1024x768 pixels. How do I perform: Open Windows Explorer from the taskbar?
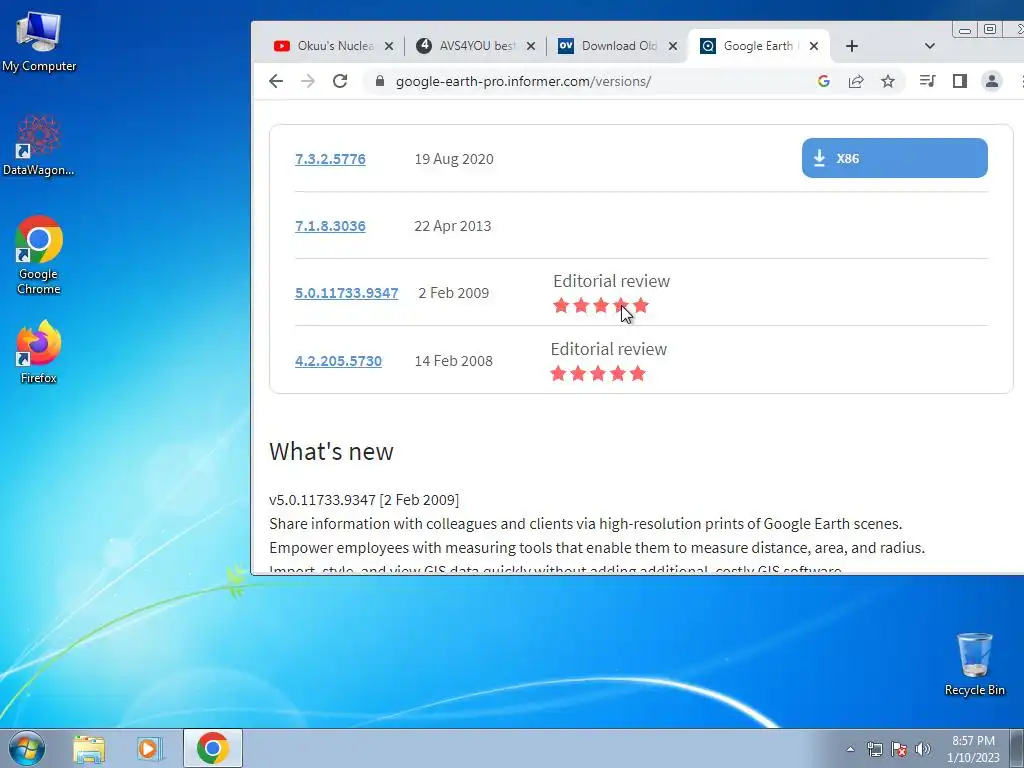coord(89,748)
